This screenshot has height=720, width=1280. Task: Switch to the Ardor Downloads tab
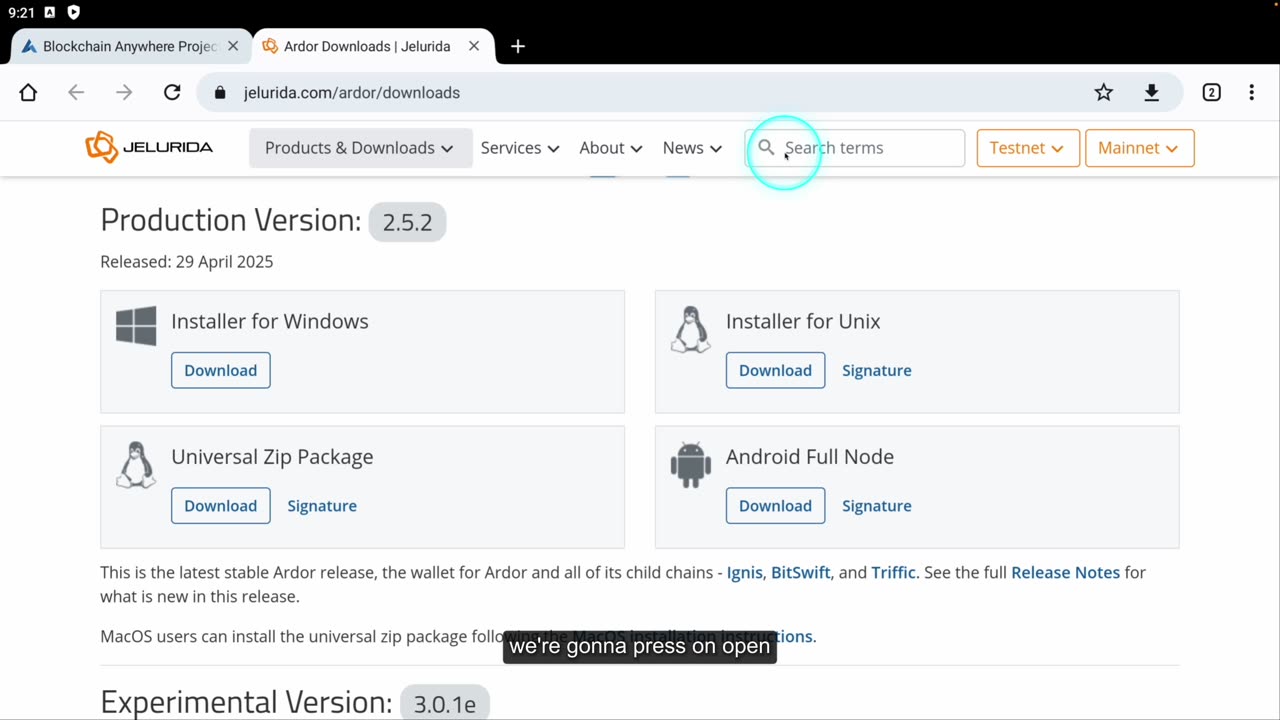pos(368,46)
